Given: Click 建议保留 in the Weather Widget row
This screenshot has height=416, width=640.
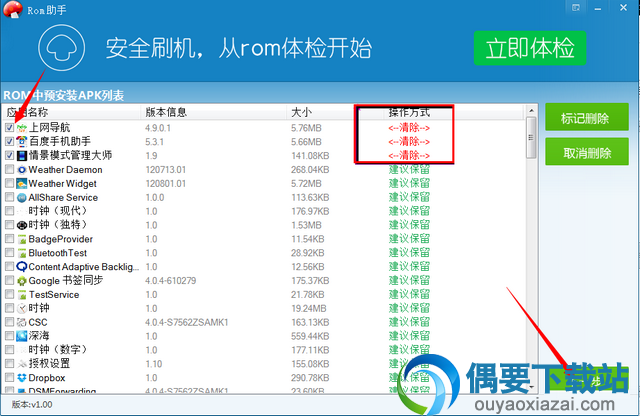Looking at the screenshot, I should click(x=409, y=183).
